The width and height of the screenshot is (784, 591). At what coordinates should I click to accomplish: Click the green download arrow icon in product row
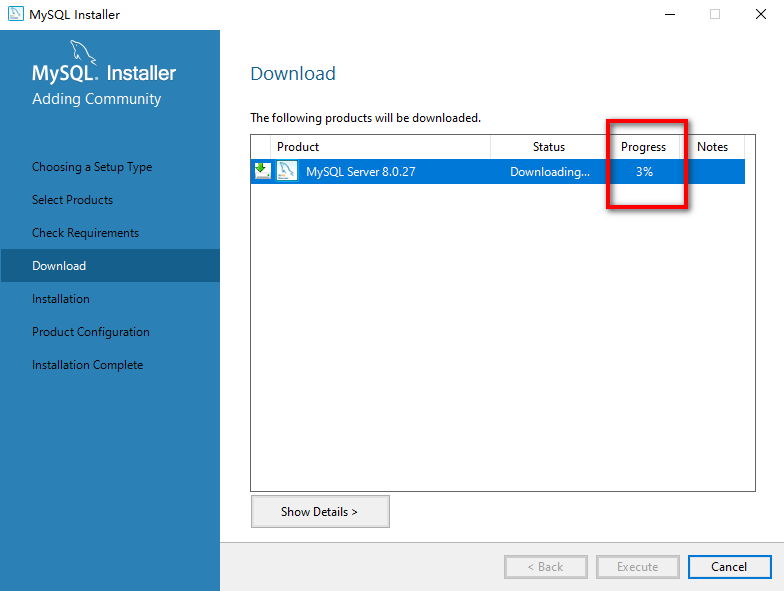tap(262, 171)
